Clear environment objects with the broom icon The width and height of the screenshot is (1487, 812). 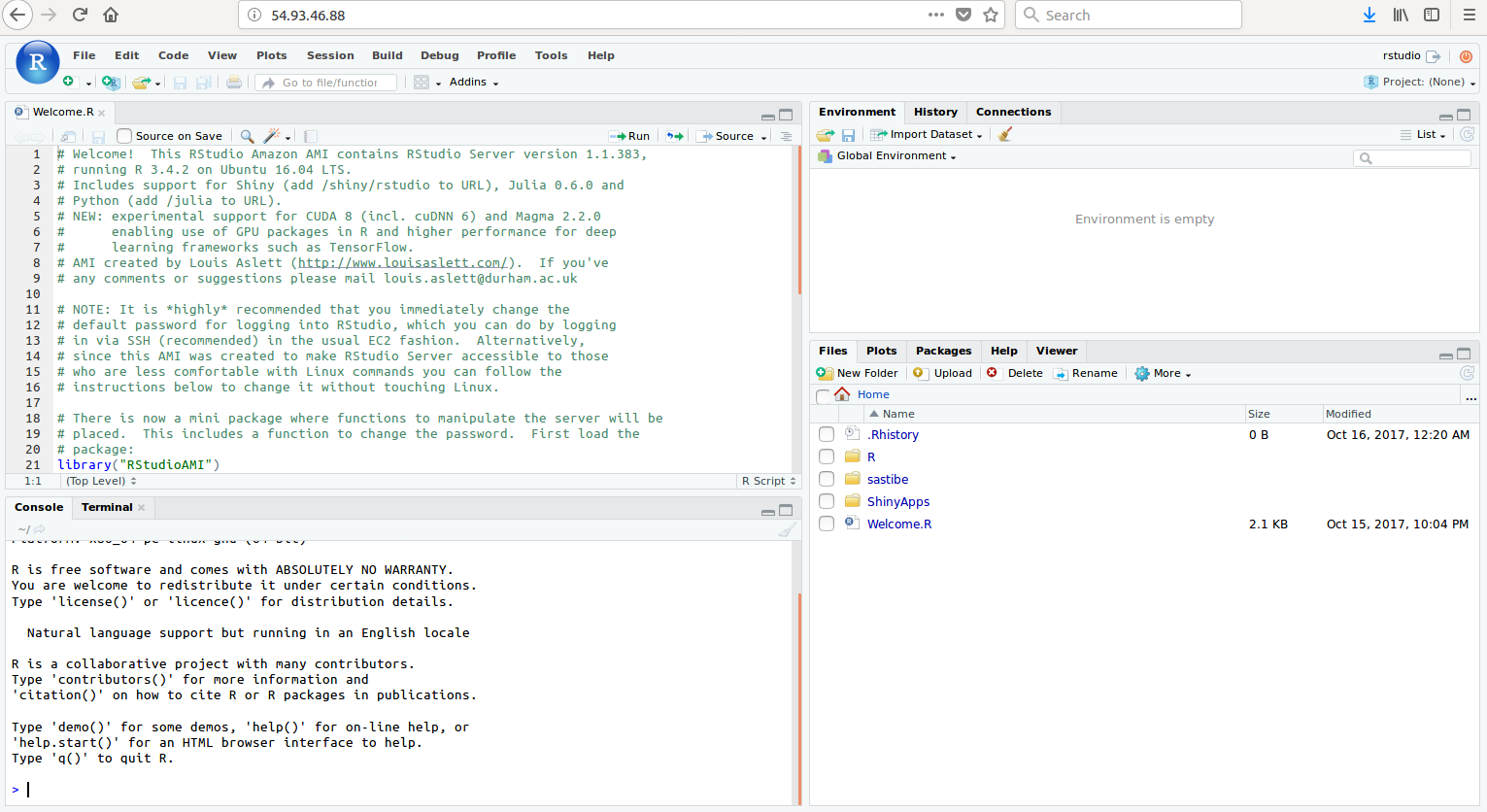1005,134
